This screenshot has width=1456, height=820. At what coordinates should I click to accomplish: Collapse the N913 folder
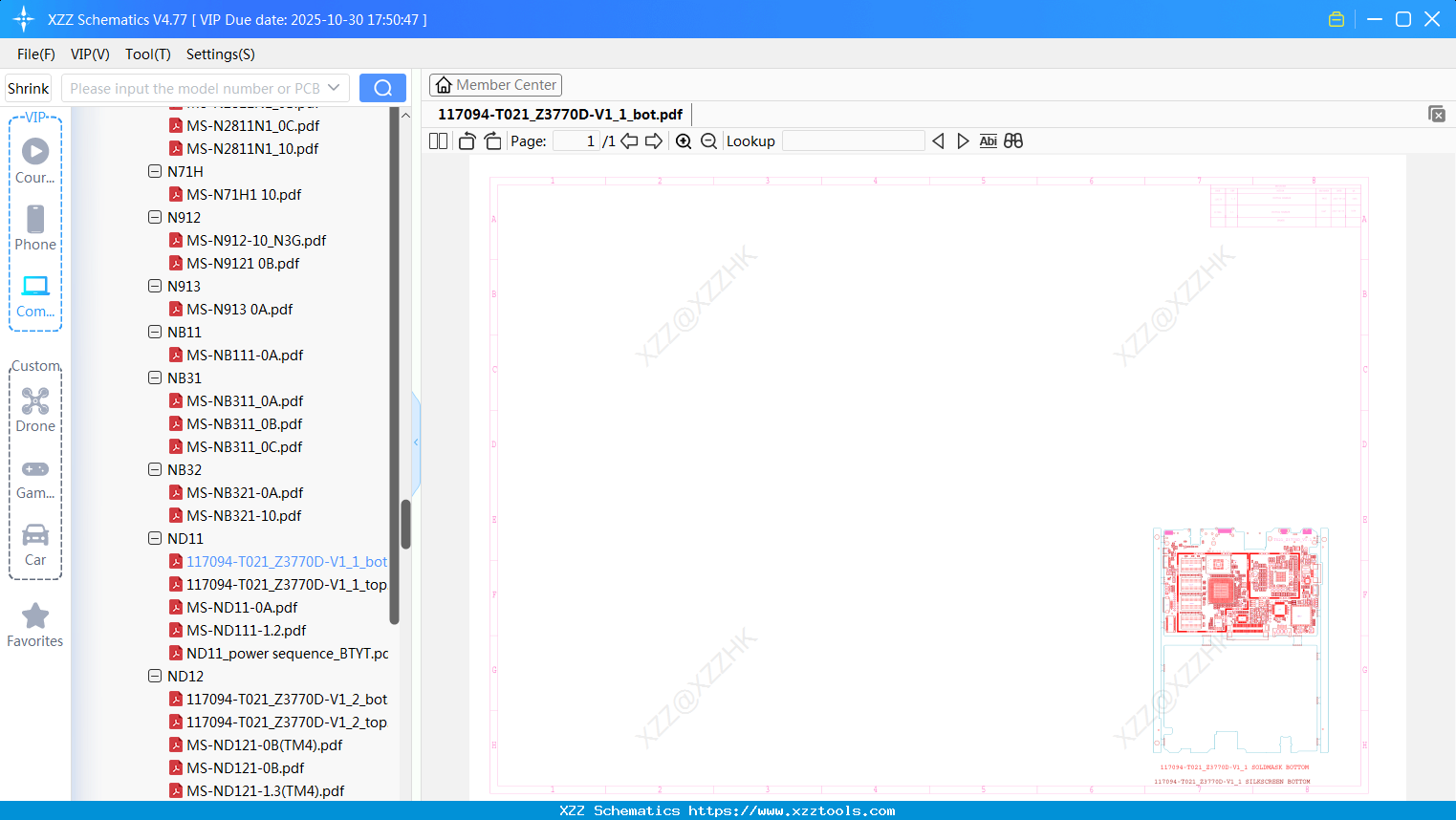(155, 287)
